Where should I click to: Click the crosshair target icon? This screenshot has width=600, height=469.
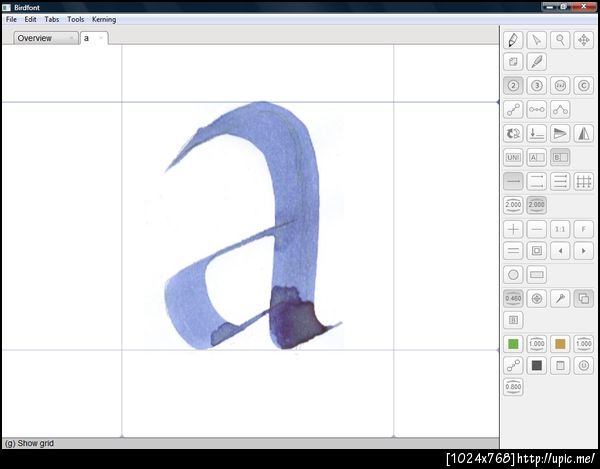(x=536, y=298)
